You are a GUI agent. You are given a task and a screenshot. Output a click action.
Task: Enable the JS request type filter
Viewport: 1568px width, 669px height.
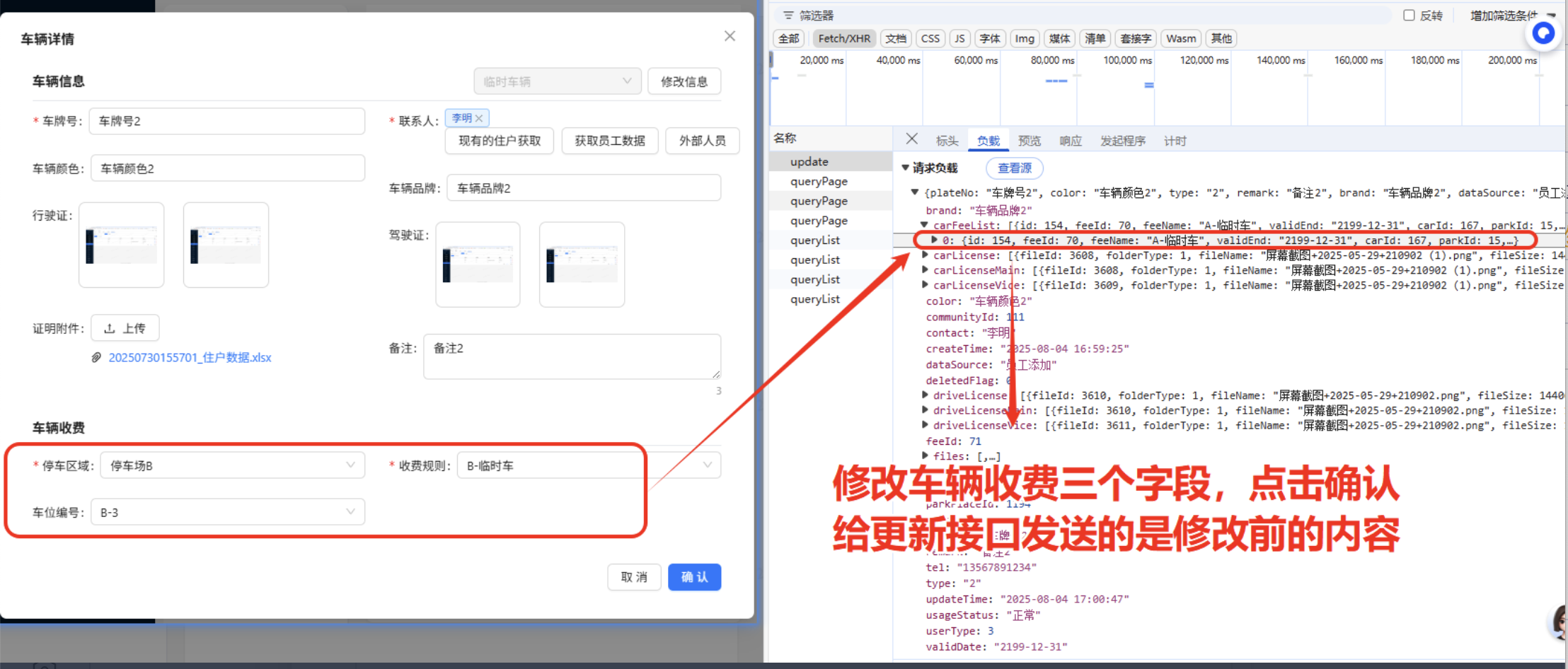coord(959,39)
